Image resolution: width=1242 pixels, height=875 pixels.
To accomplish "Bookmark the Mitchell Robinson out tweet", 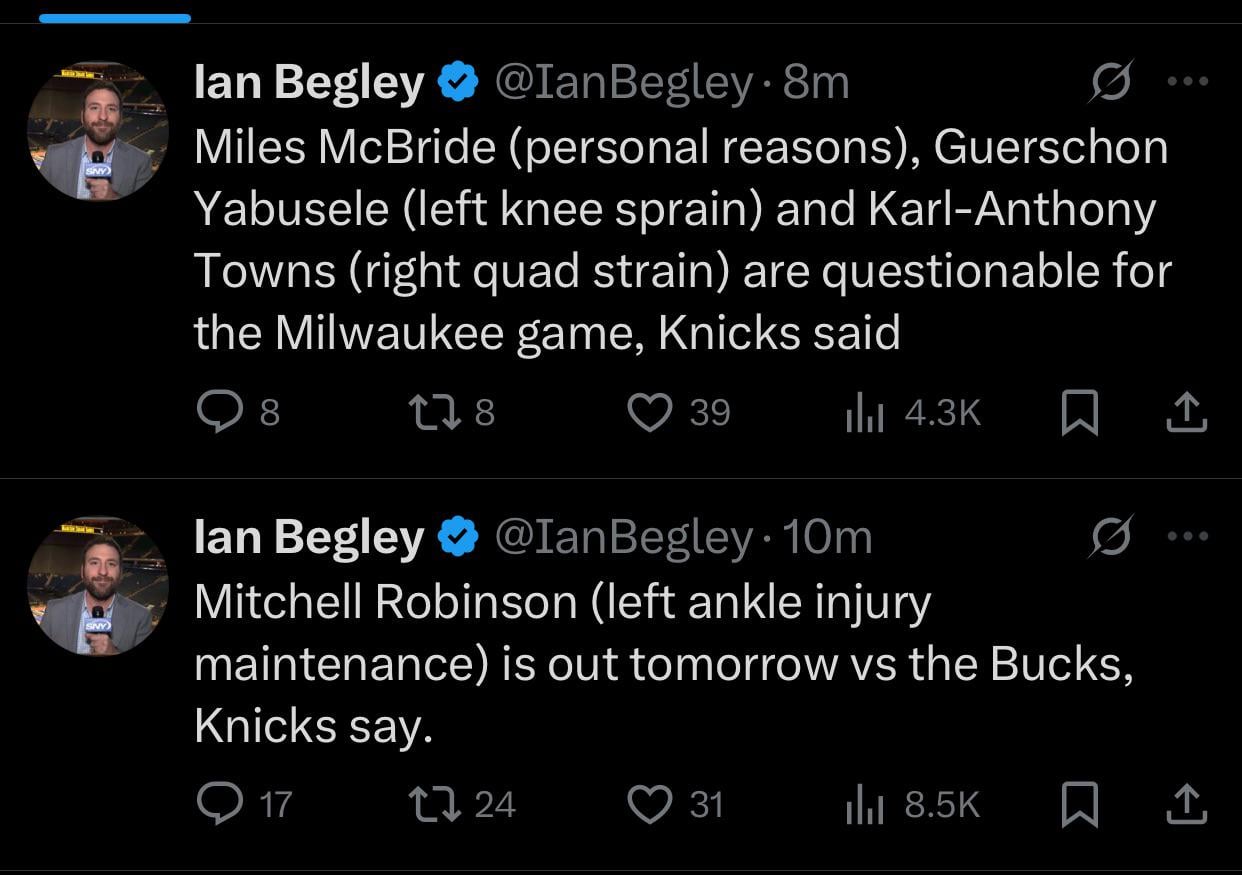I will click(x=1081, y=803).
